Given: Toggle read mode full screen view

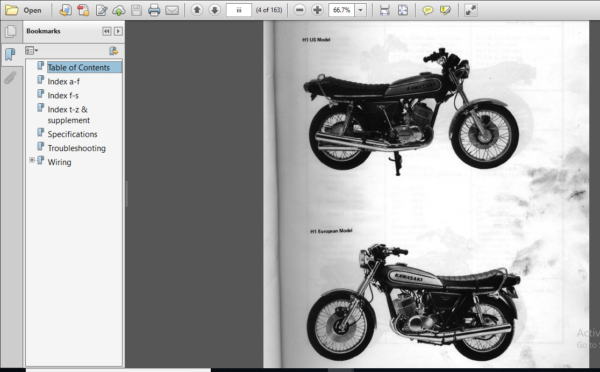Looking at the screenshot, I should [471, 10].
